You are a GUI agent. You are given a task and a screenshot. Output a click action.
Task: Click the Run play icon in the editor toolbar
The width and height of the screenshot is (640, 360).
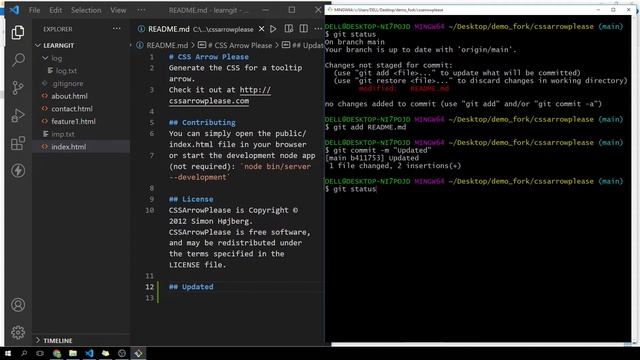pos(273,29)
